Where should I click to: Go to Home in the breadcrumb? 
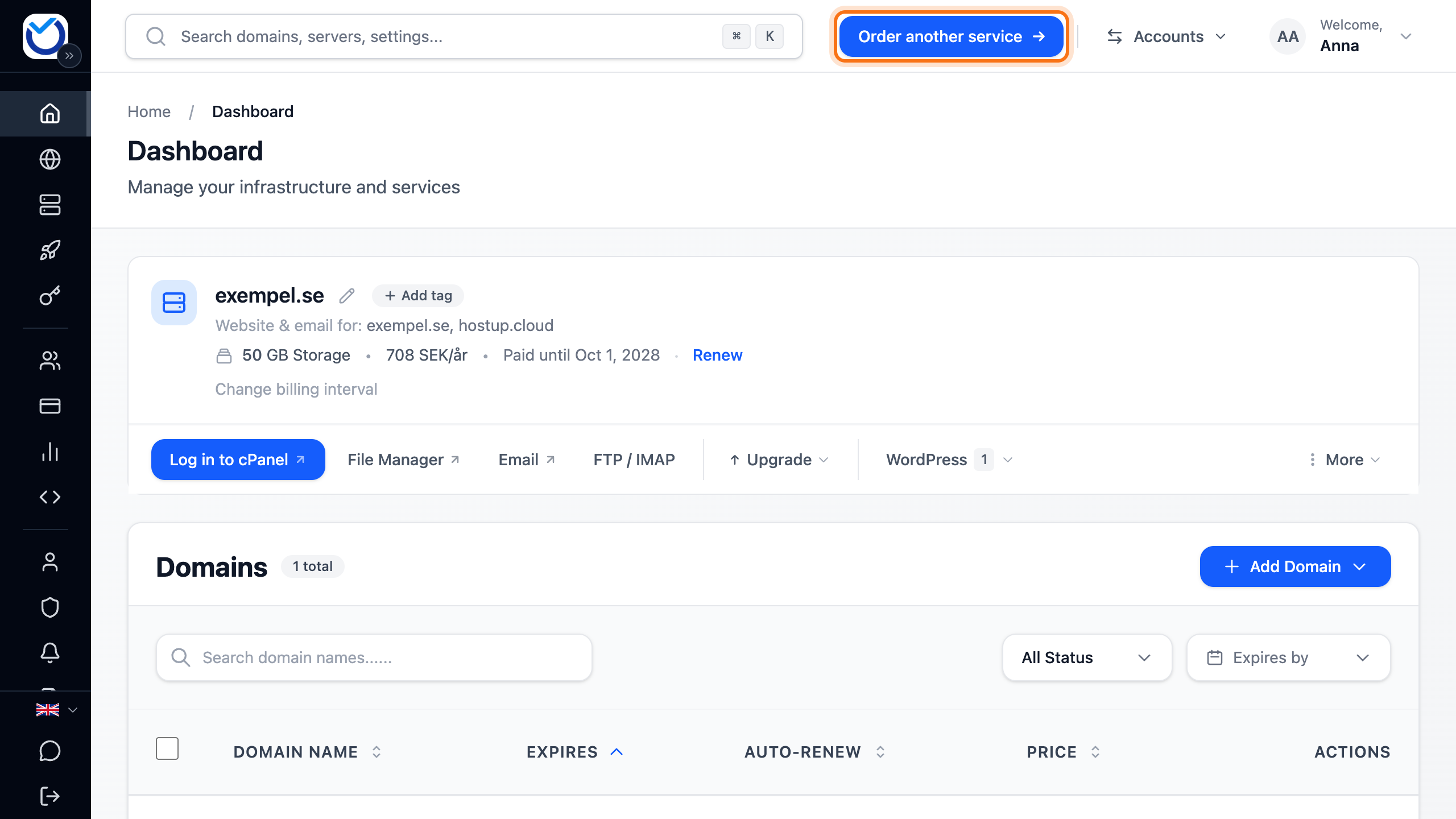(149, 111)
